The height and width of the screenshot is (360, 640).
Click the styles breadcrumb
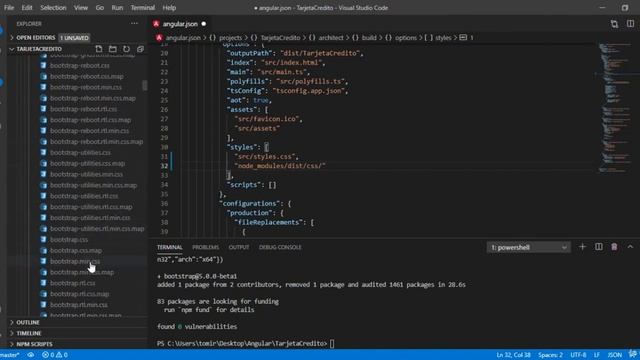pos(443,38)
